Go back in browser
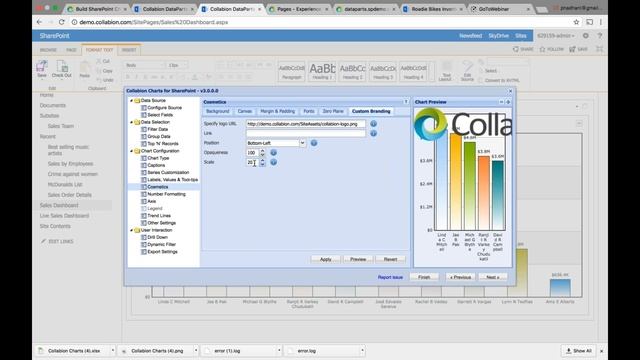This screenshot has width=640, height=360. (39, 22)
